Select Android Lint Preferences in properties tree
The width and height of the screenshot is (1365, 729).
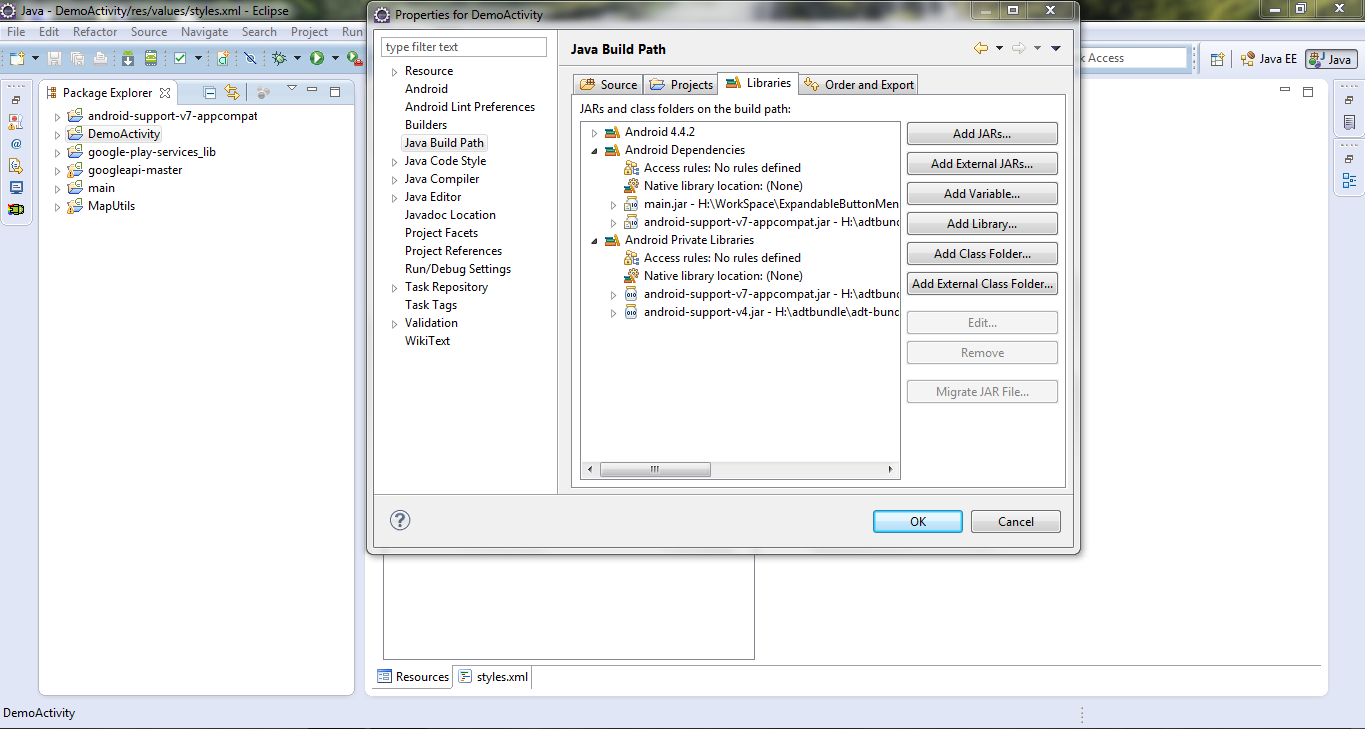click(470, 107)
